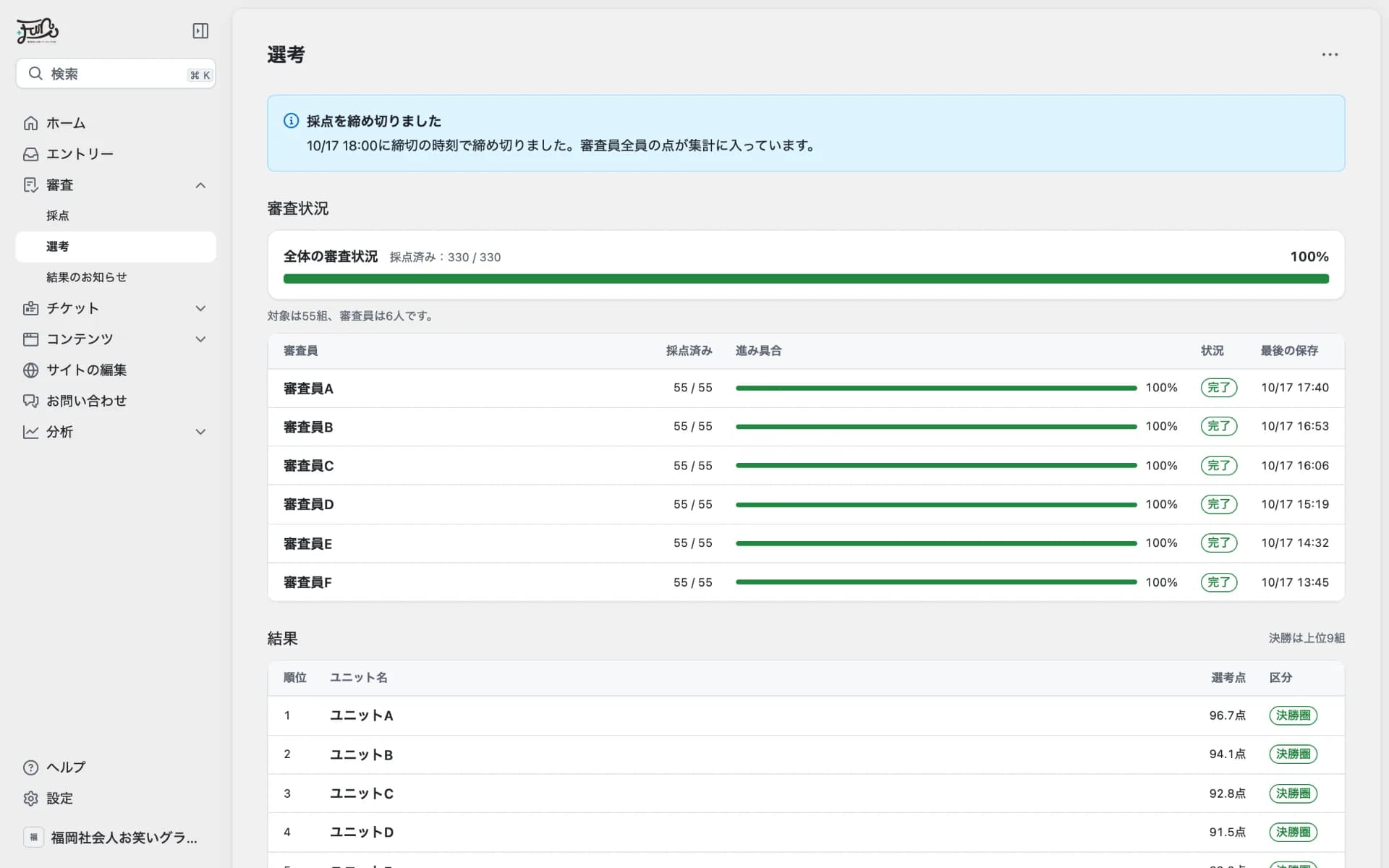Viewport: 1389px width, 868px height.
Task: Click the お問い合わせ chat bubble icon
Action: (30, 401)
